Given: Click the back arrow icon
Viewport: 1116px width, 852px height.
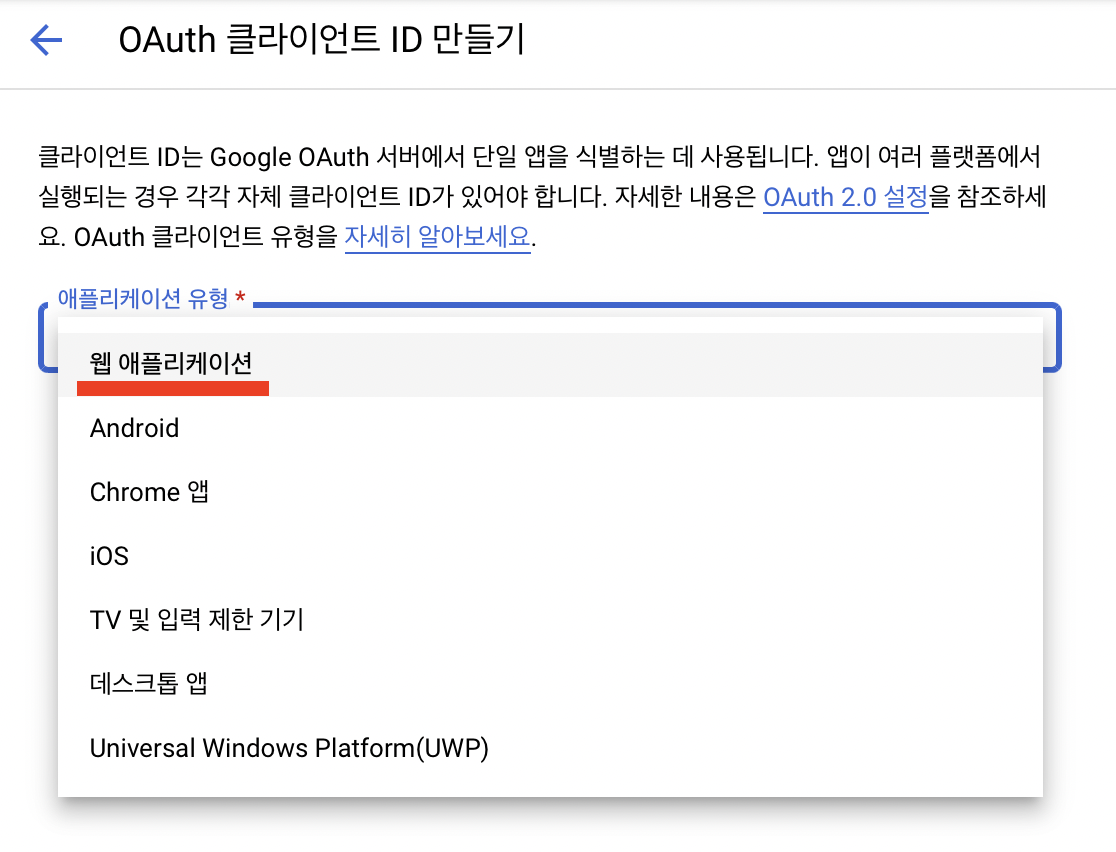Looking at the screenshot, I should [x=46, y=39].
